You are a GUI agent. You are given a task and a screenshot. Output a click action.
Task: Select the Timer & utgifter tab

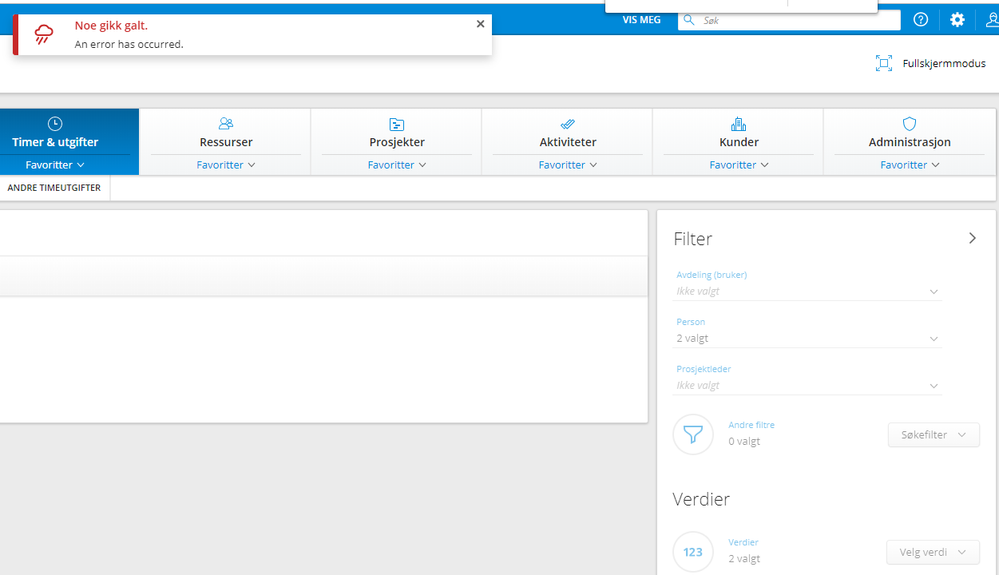click(x=55, y=142)
